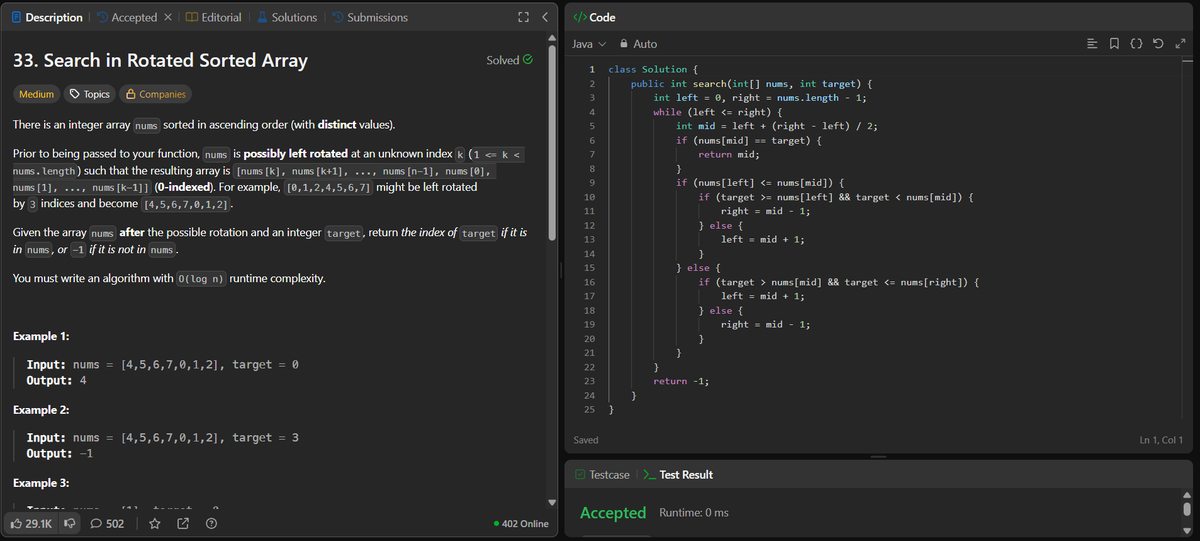Open the Testcase tab
The image size is (1200, 541).
(x=602, y=474)
